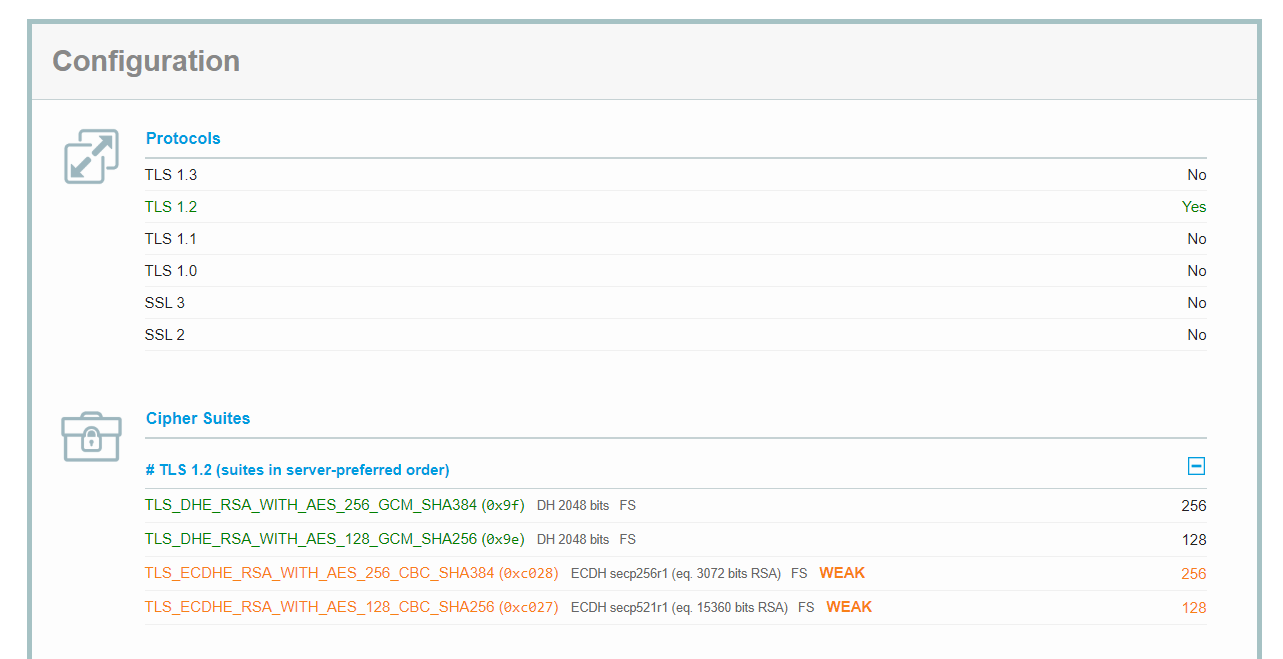Click the TLS 1.1 protocol row label
This screenshot has width=1283, height=659.
coord(171,239)
